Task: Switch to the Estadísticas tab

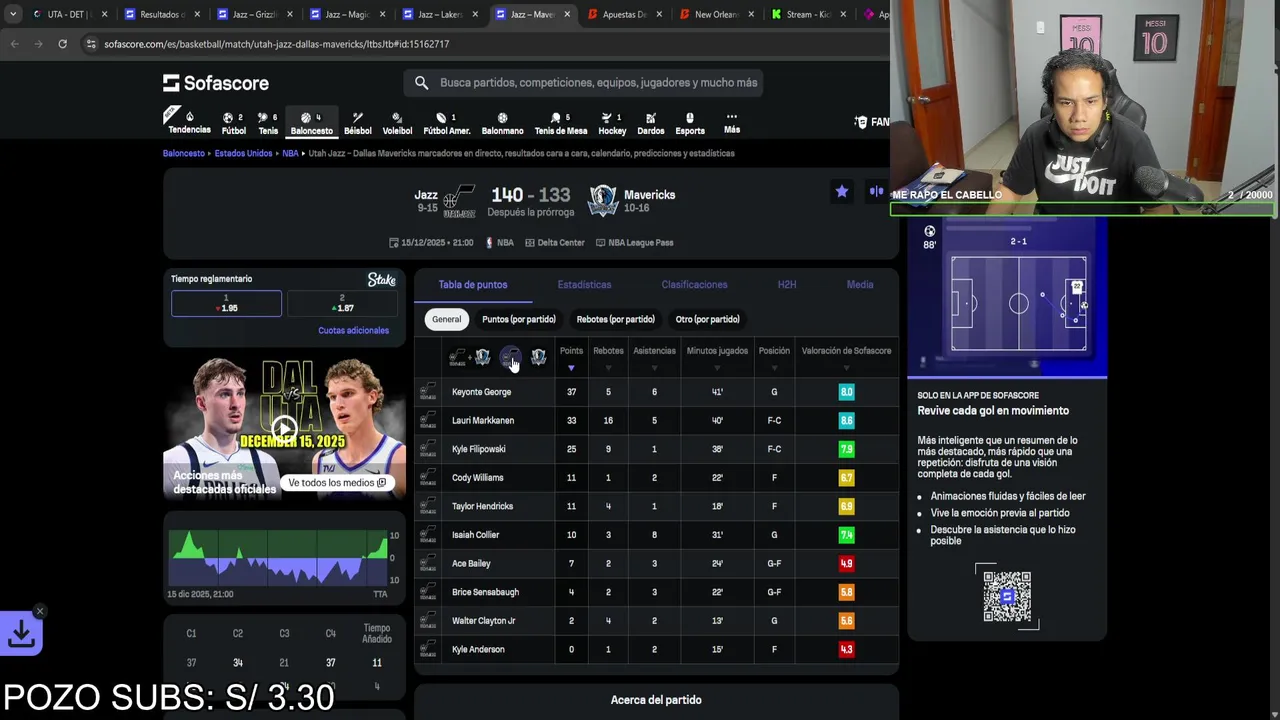Action: coord(584,285)
